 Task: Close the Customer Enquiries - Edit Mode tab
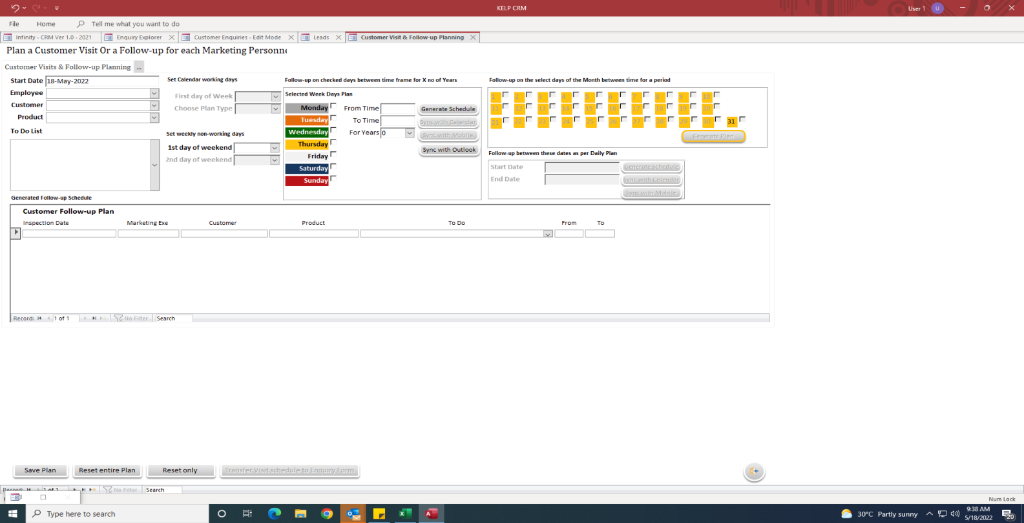coord(291,37)
